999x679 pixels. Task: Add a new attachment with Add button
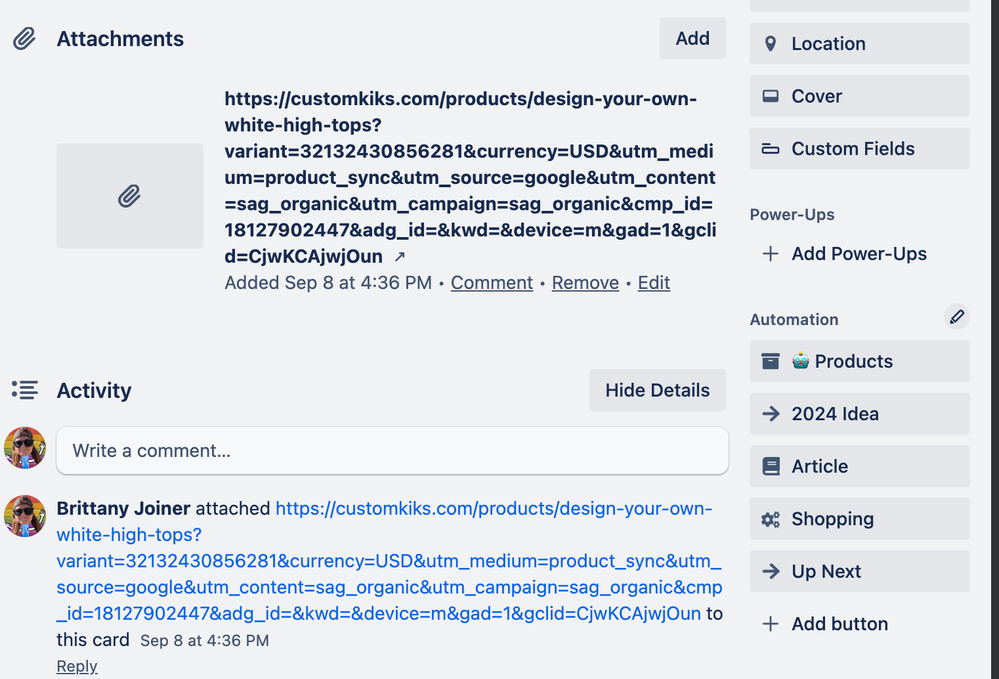tap(692, 38)
